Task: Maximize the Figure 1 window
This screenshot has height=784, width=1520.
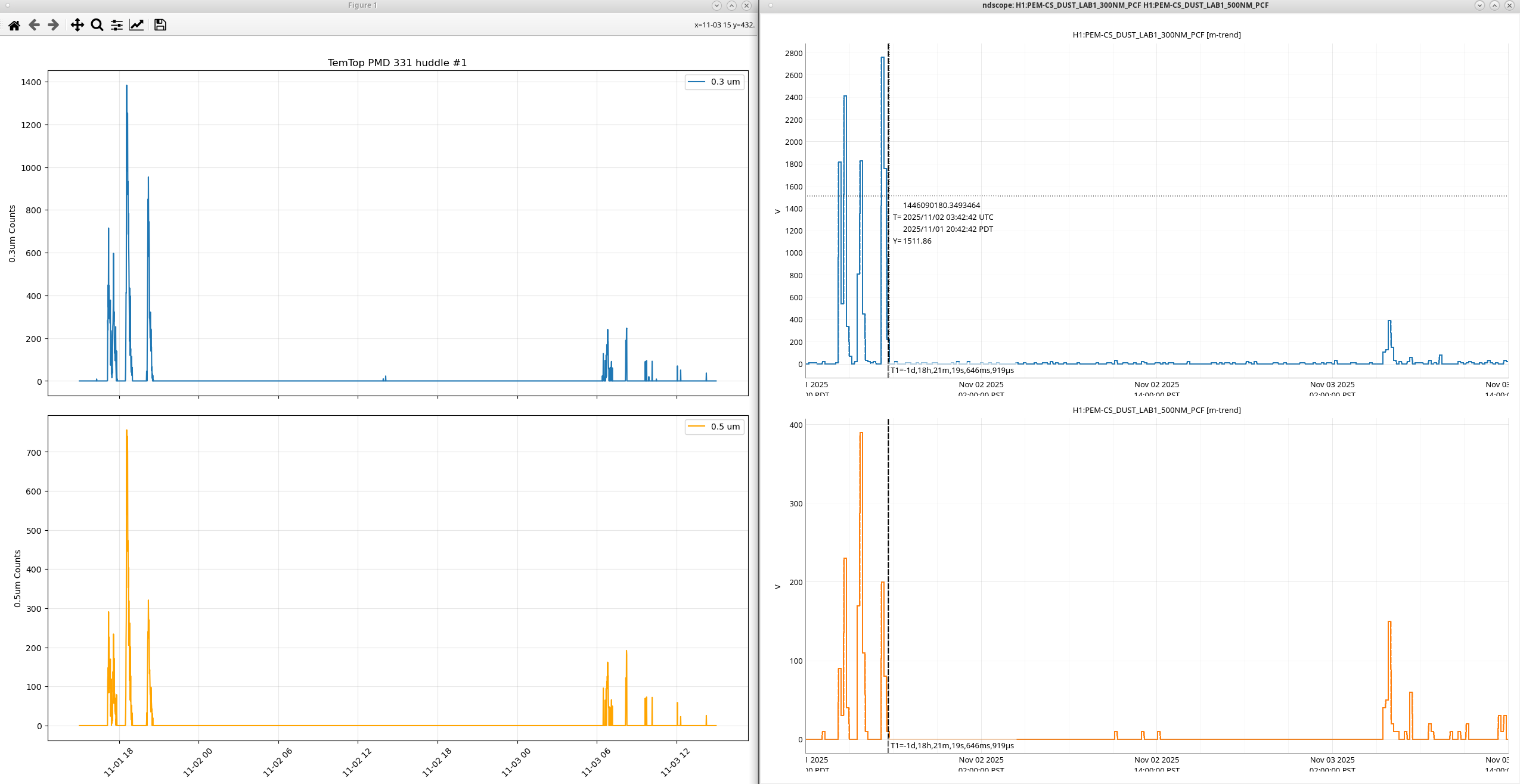Action: [731, 5]
